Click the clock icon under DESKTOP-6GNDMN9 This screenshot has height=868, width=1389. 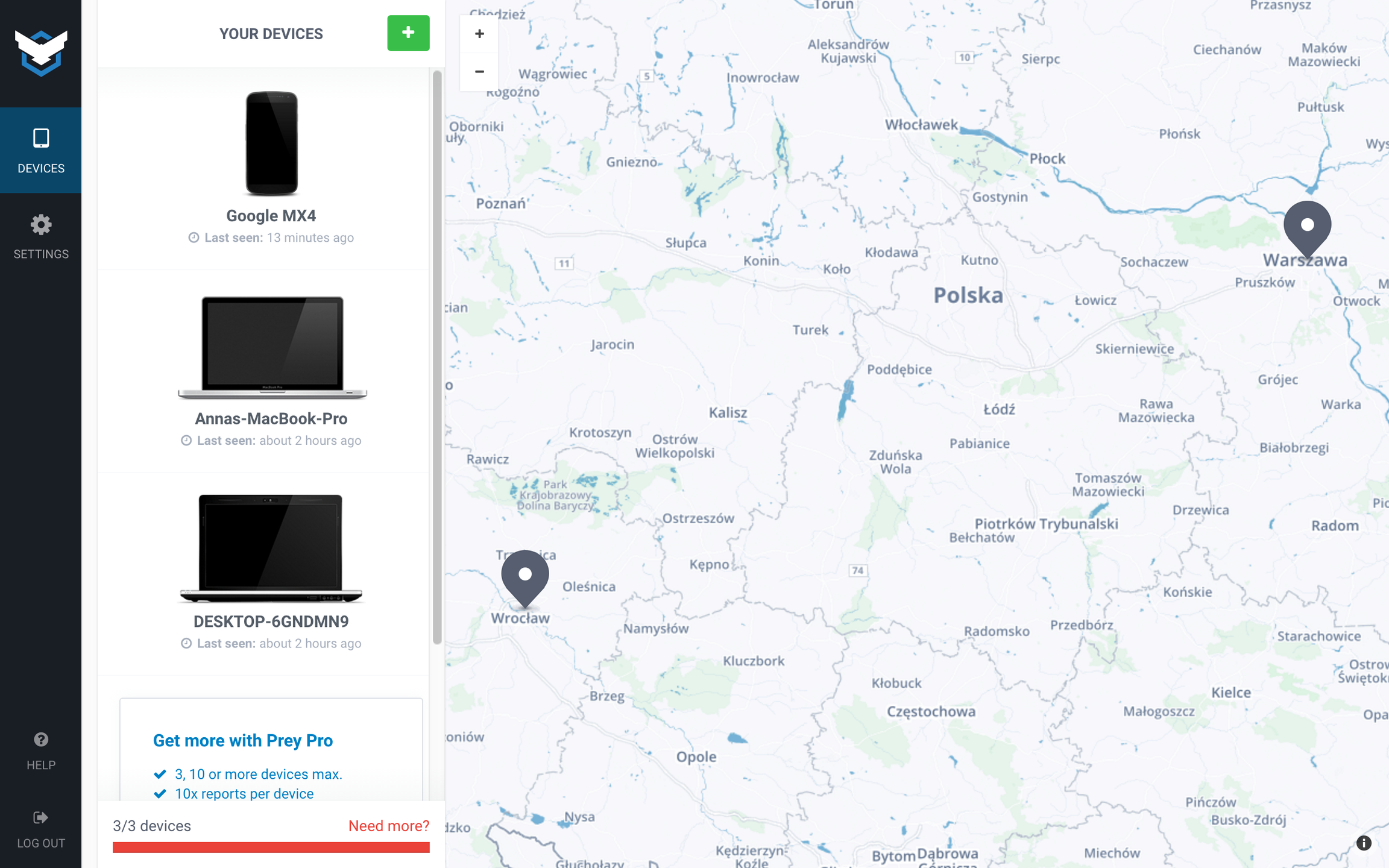[x=186, y=644]
